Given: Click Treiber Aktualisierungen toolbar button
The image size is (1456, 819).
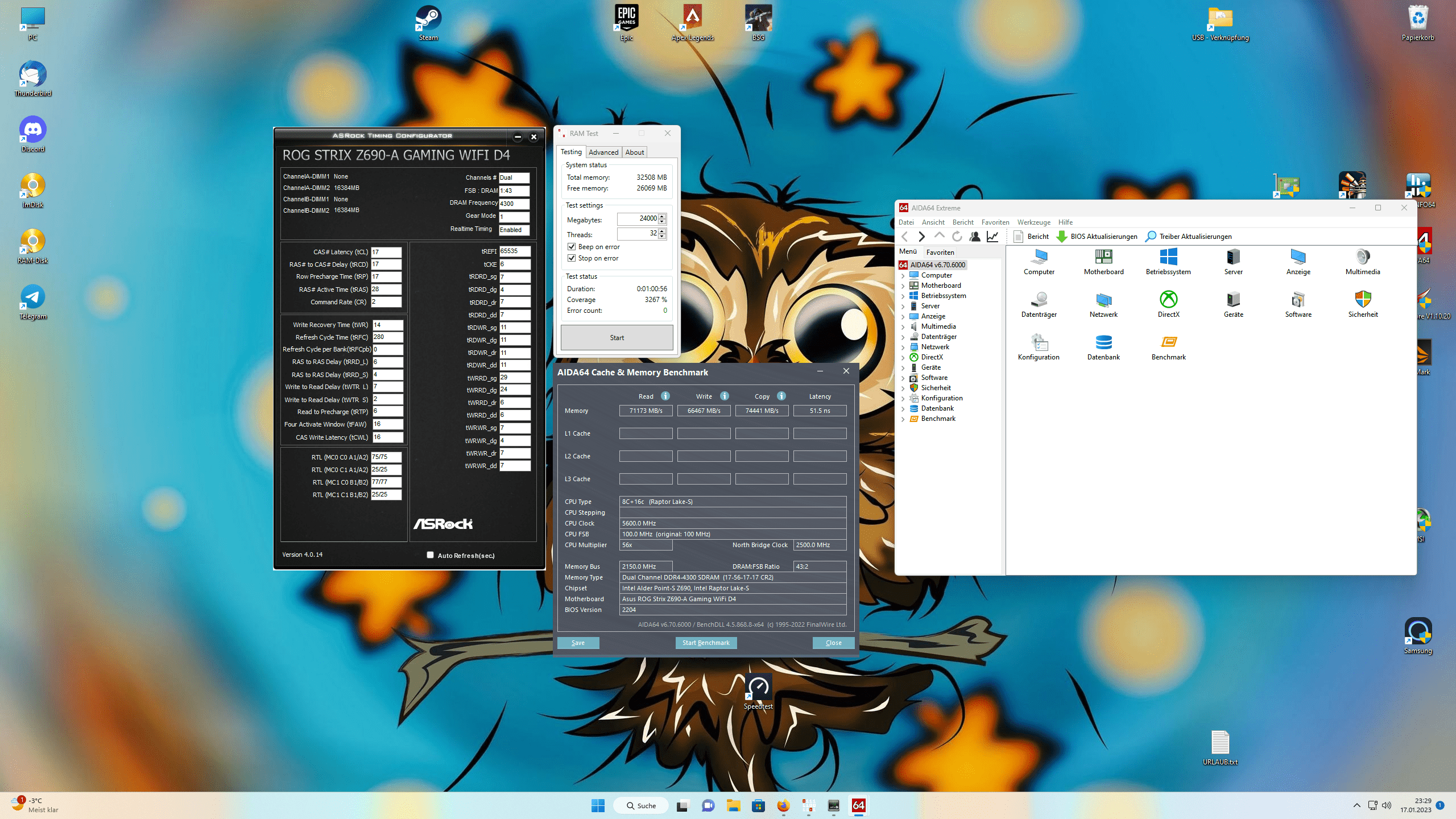Looking at the screenshot, I should 1189,237.
